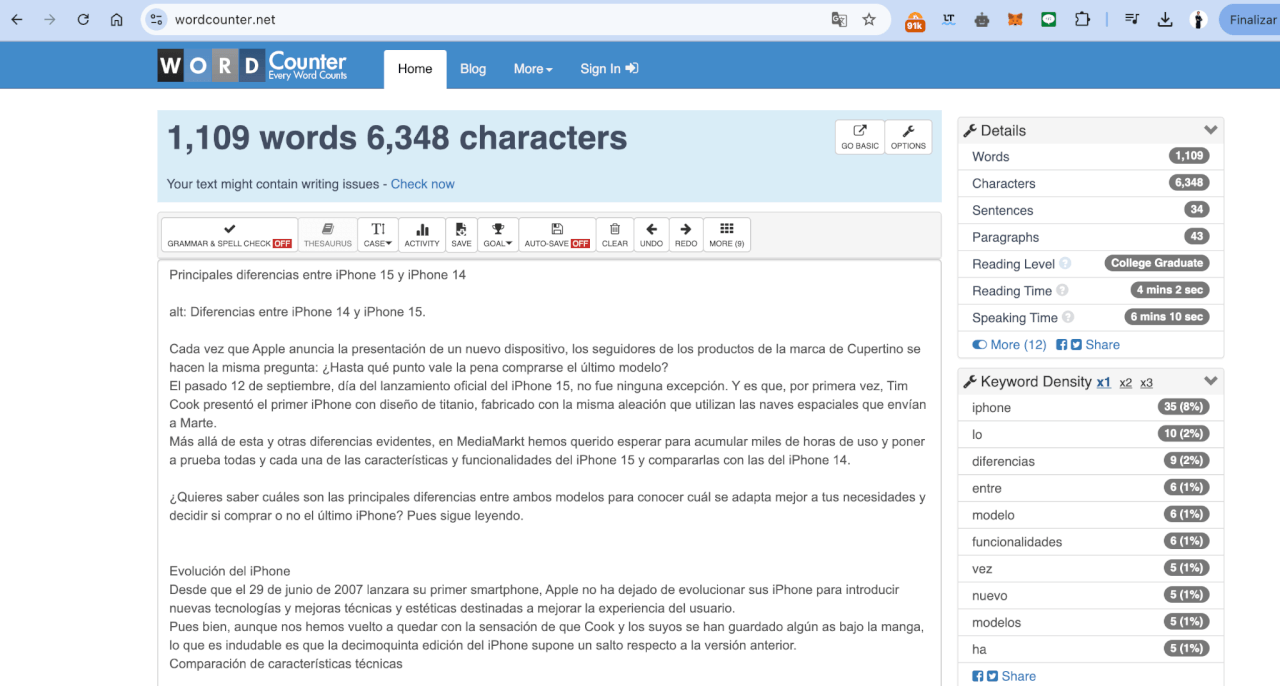Expand the More navigation dropdown
The height and width of the screenshot is (686, 1280).
(533, 69)
